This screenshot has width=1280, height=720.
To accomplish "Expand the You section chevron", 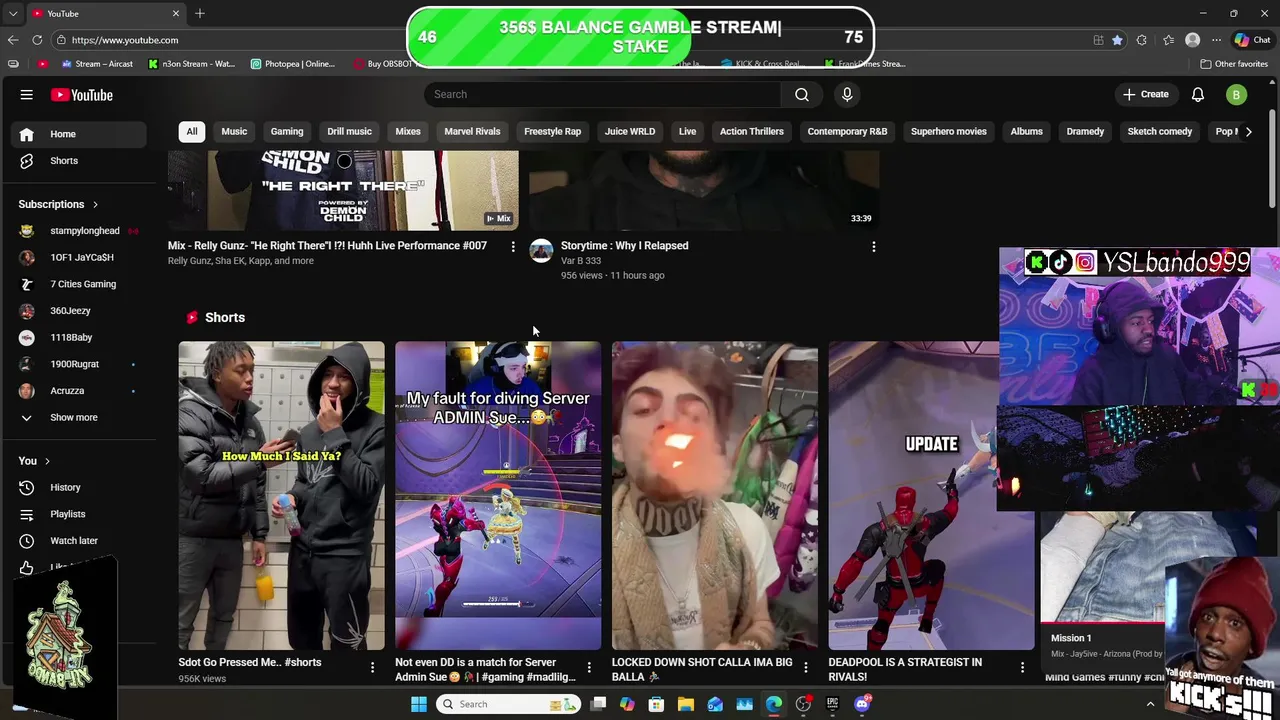I will pos(48,461).
